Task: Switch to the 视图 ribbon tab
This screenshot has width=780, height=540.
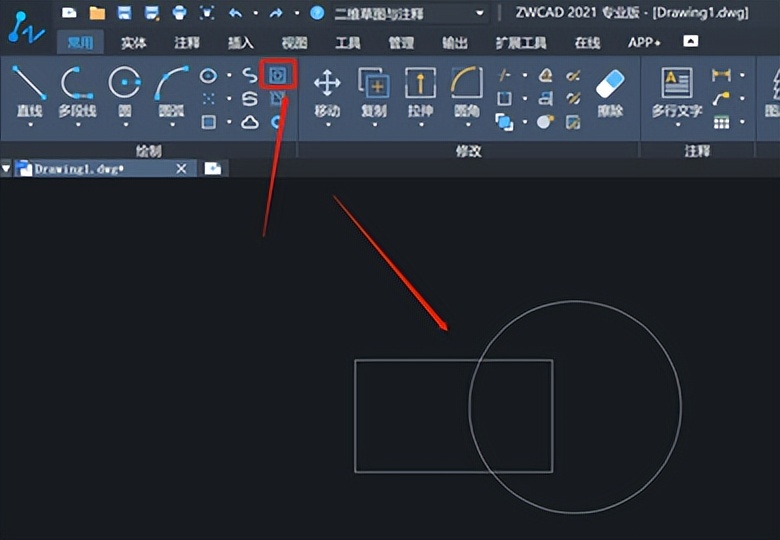Action: pyautogui.click(x=294, y=43)
